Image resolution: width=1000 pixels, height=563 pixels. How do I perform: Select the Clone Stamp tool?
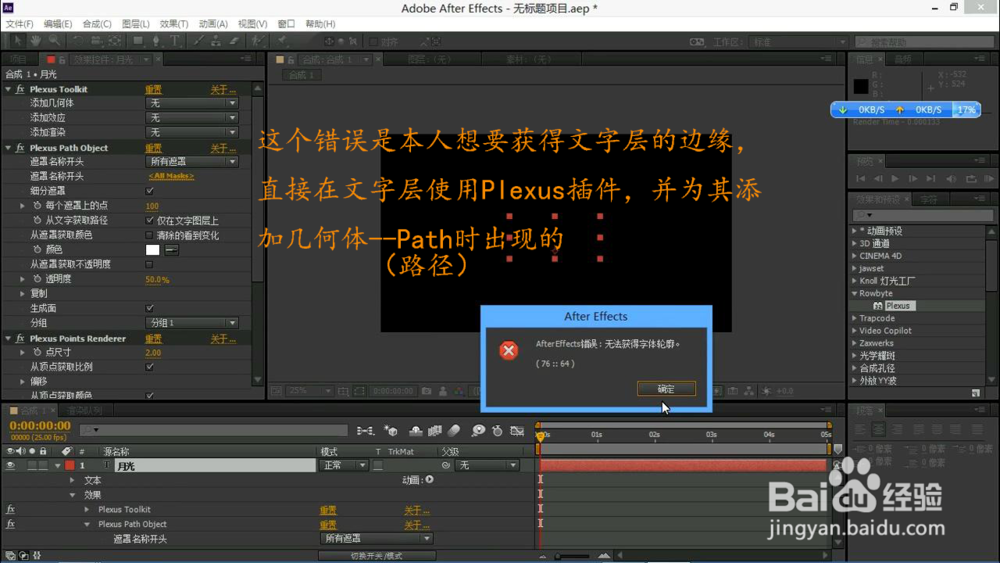click(x=216, y=41)
